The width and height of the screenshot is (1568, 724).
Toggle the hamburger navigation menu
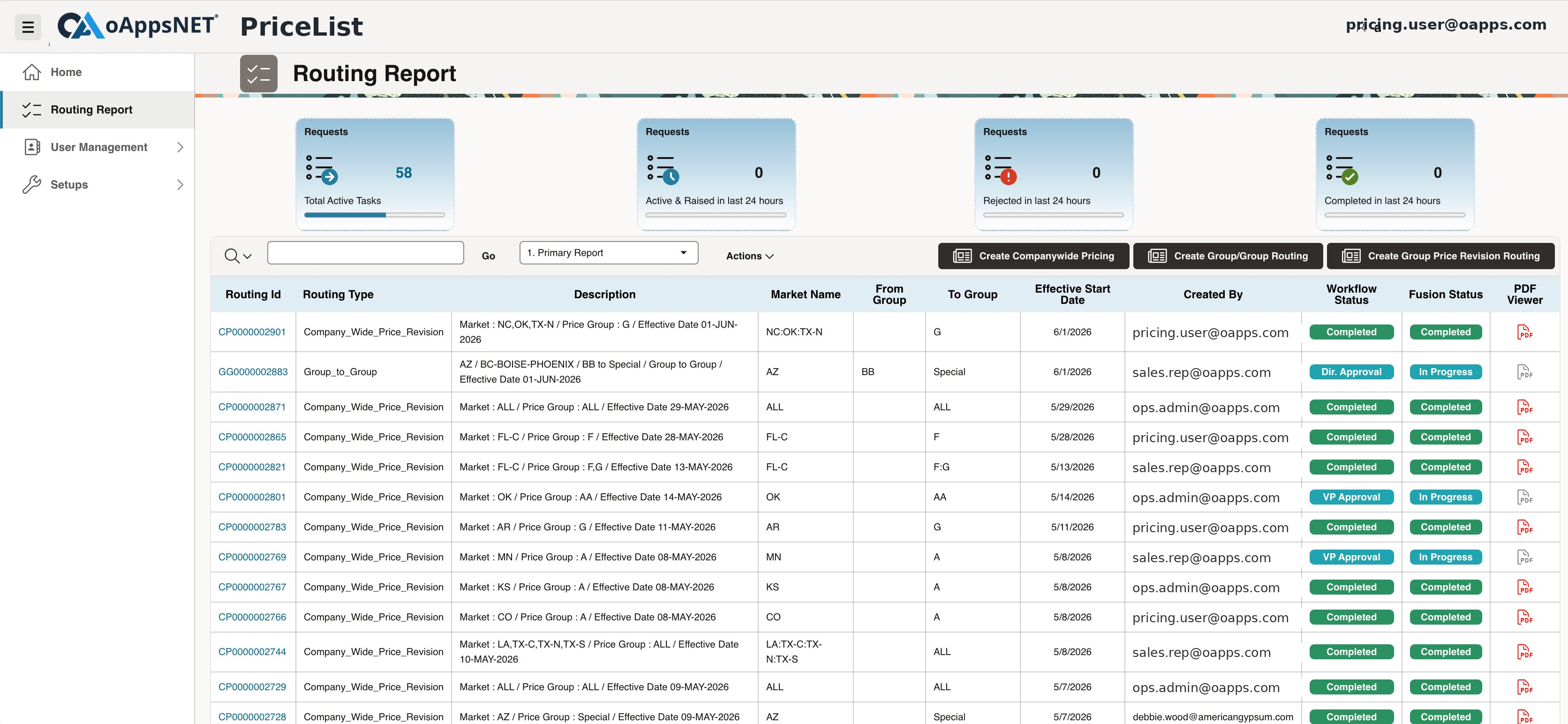click(27, 27)
